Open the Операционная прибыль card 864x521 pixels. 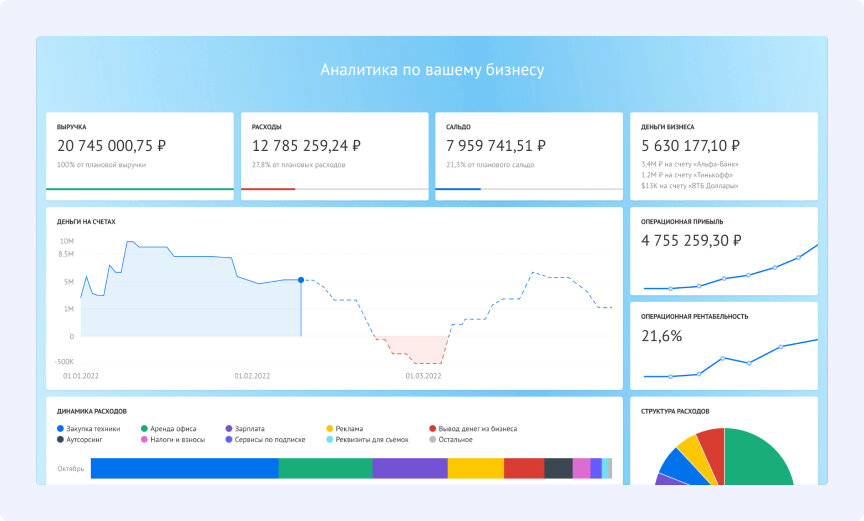click(x=724, y=251)
